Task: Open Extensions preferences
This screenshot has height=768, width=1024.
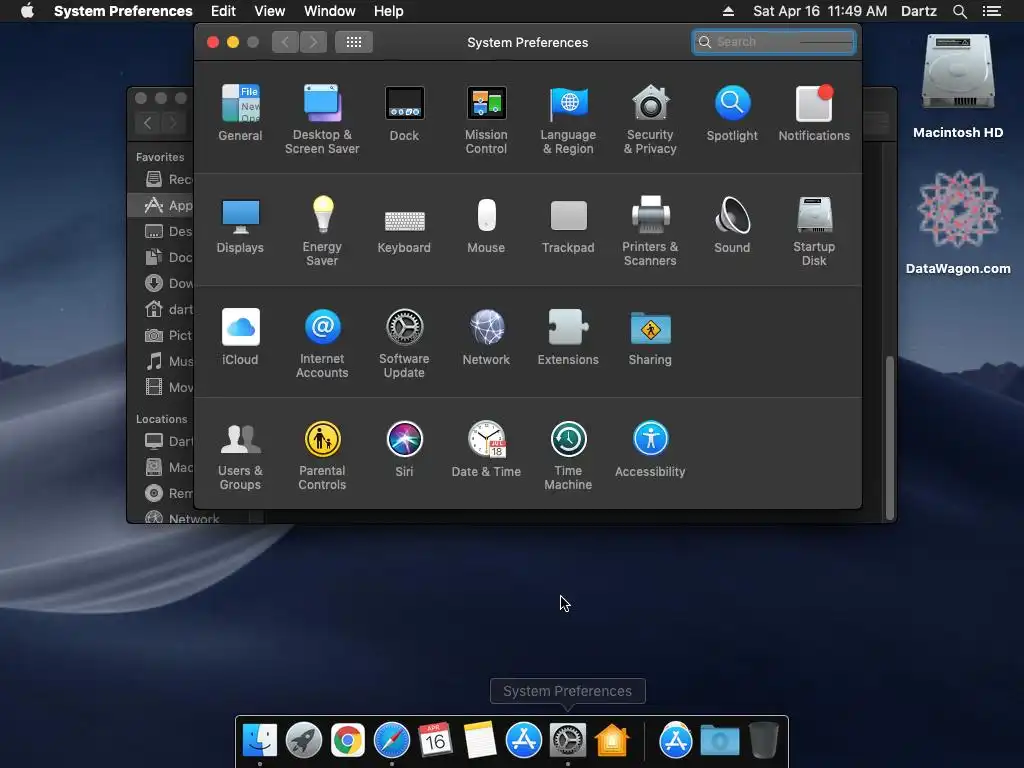Action: pyautogui.click(x=568, y=337)
